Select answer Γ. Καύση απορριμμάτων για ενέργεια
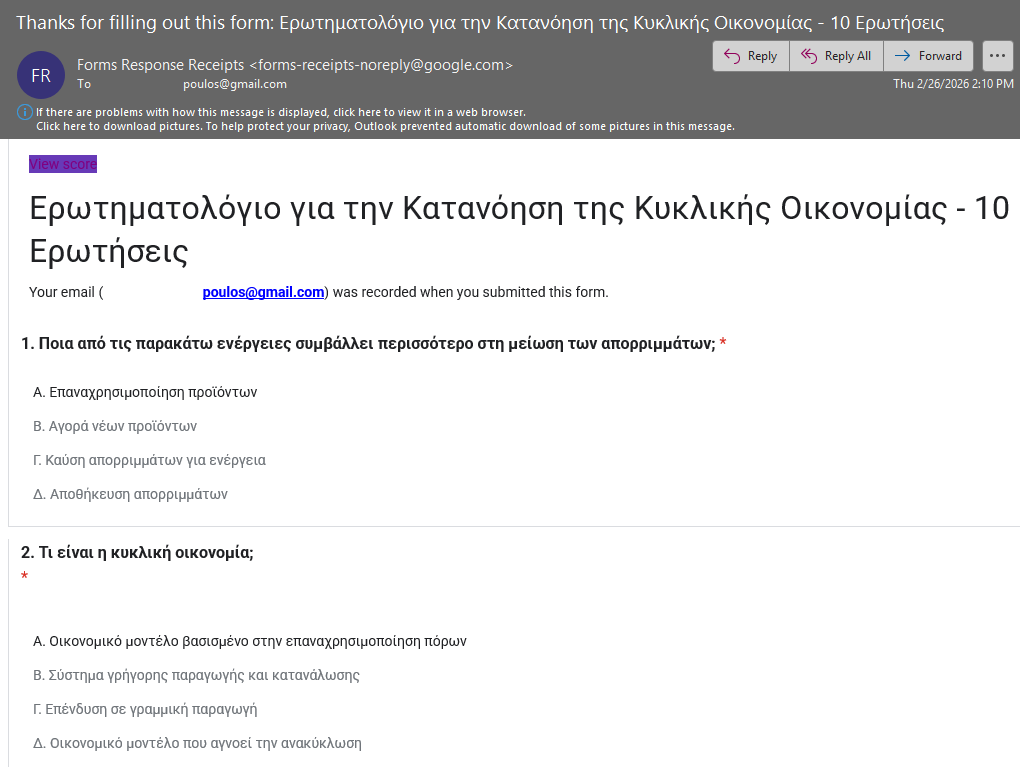1020x767 pixels. point(149,460)
